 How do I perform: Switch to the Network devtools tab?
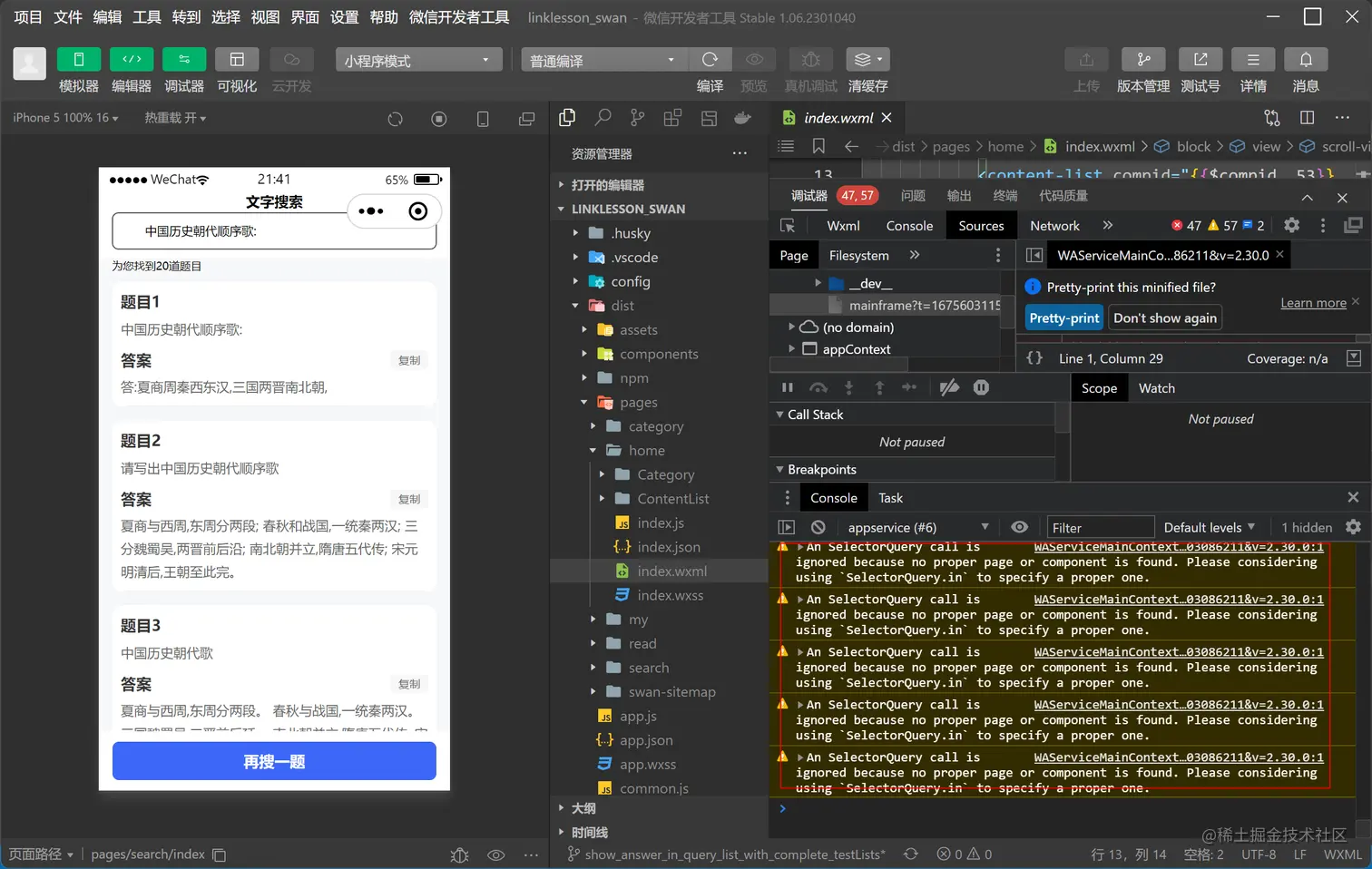tap(1054, 226)
